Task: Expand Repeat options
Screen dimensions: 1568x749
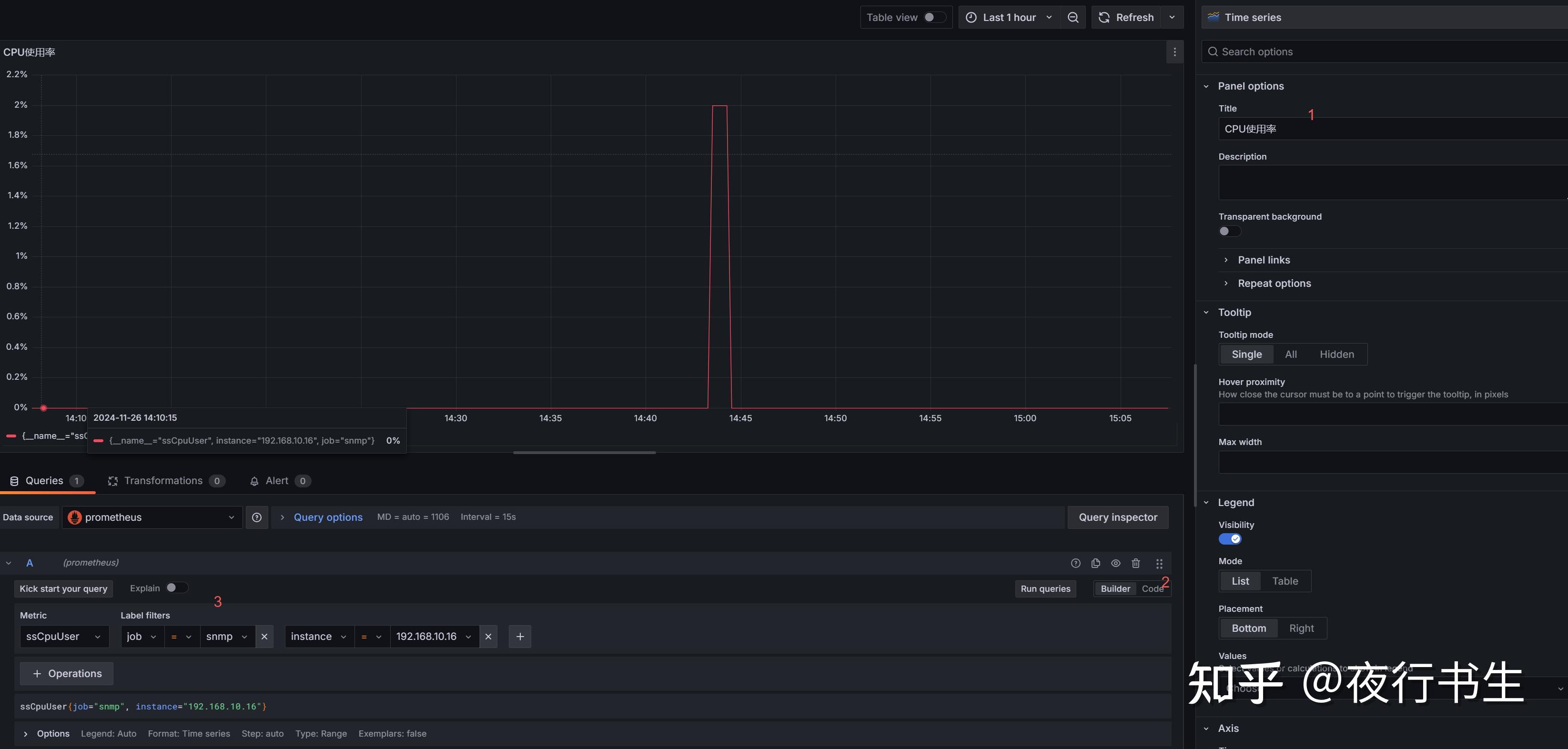Action: point(1274,283)
